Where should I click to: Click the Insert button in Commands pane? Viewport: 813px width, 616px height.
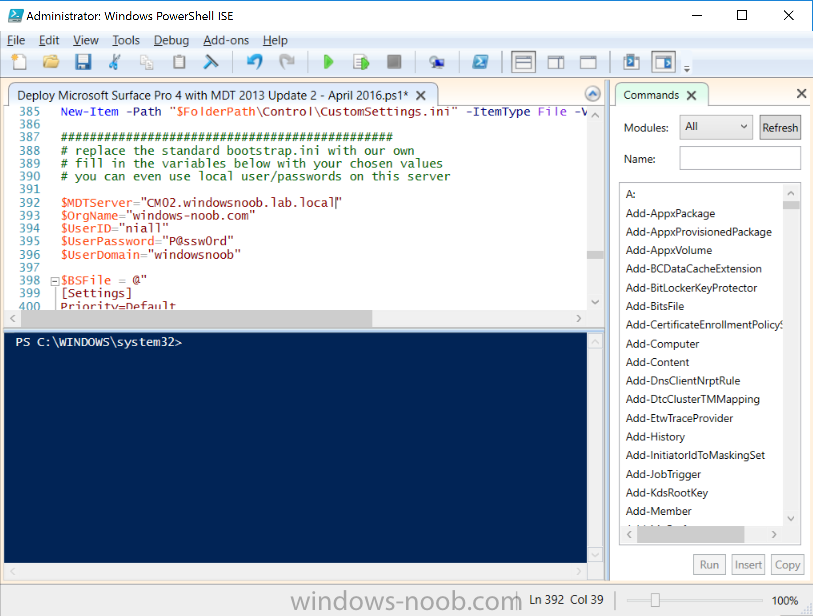[x=748, y=565]
